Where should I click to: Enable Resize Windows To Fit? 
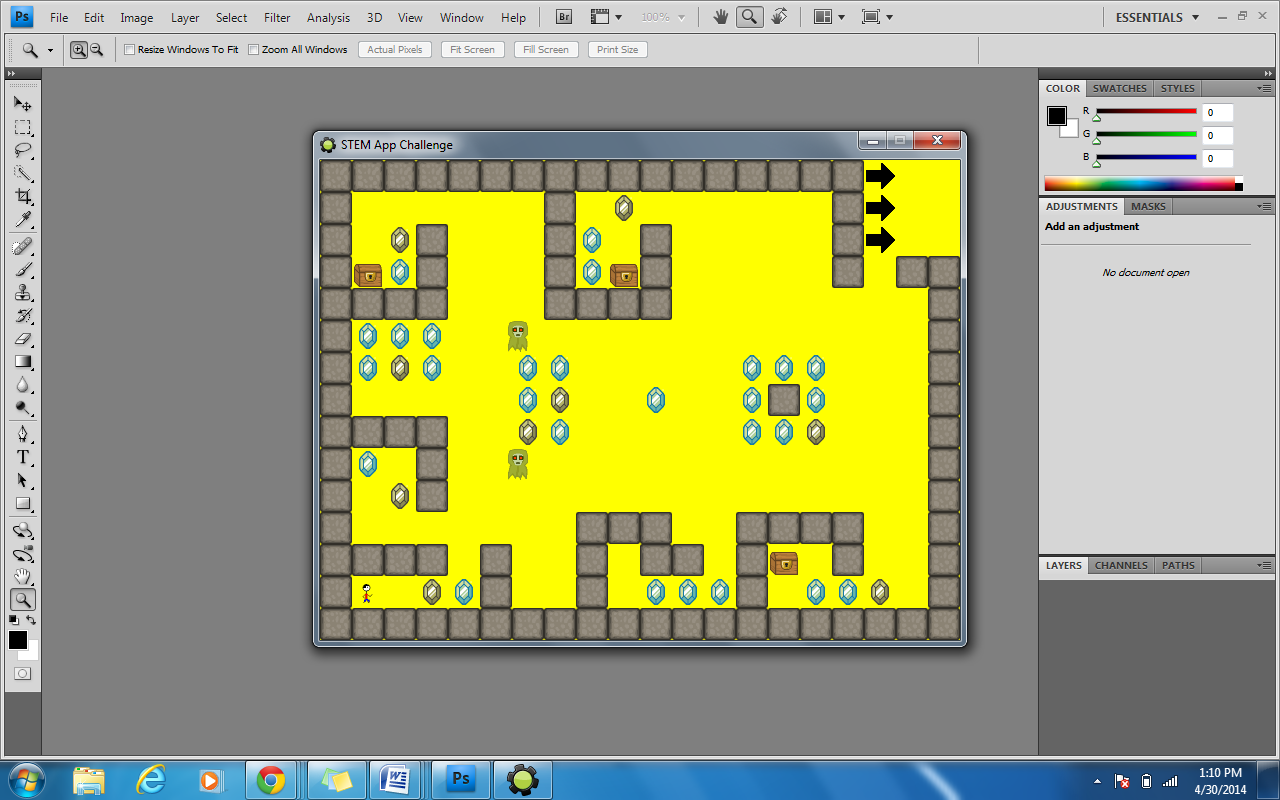pos(128,49)
